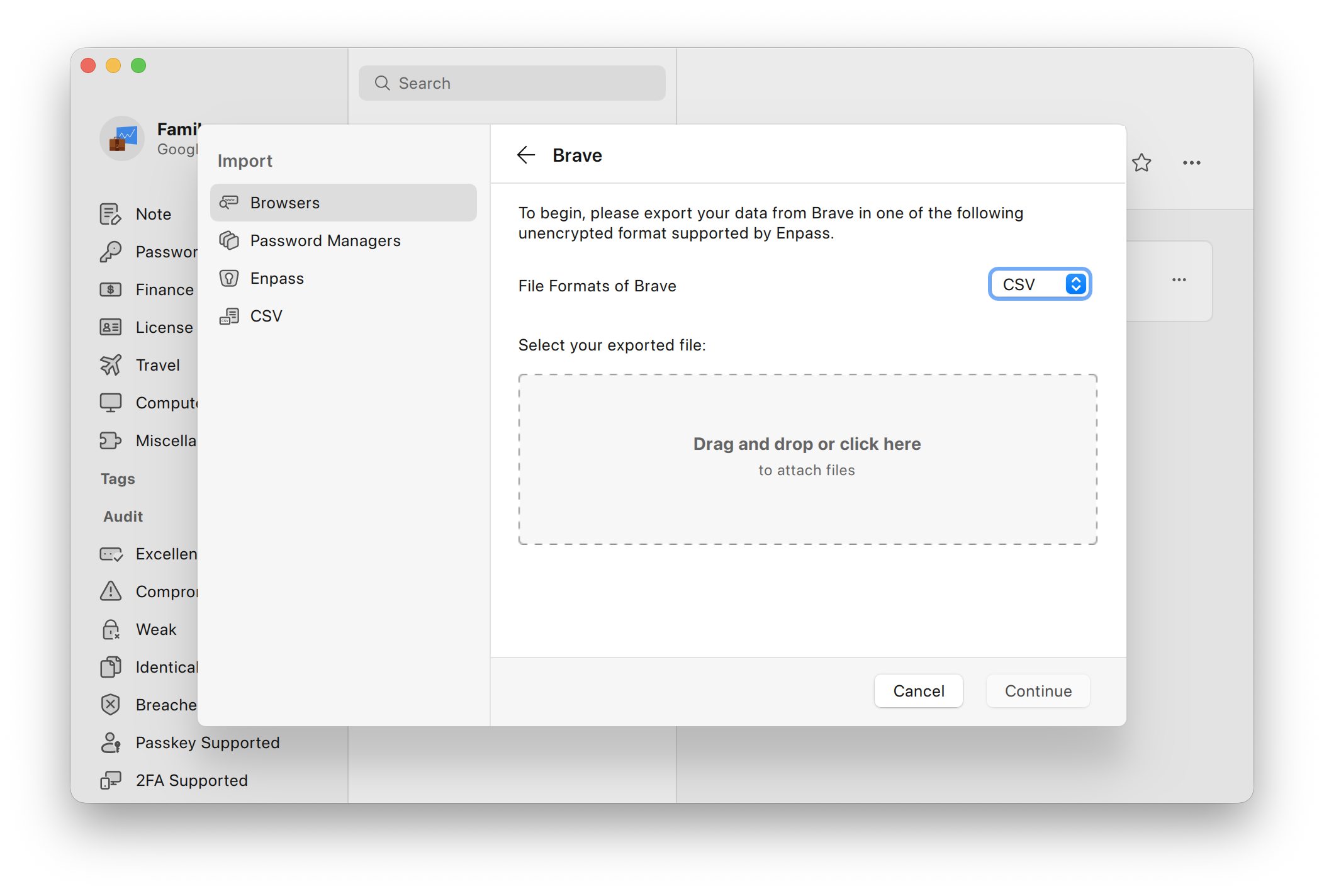Open the Identical passwords icon
The width and height of the screenshot is (1324, 896).
pos(111,667)
